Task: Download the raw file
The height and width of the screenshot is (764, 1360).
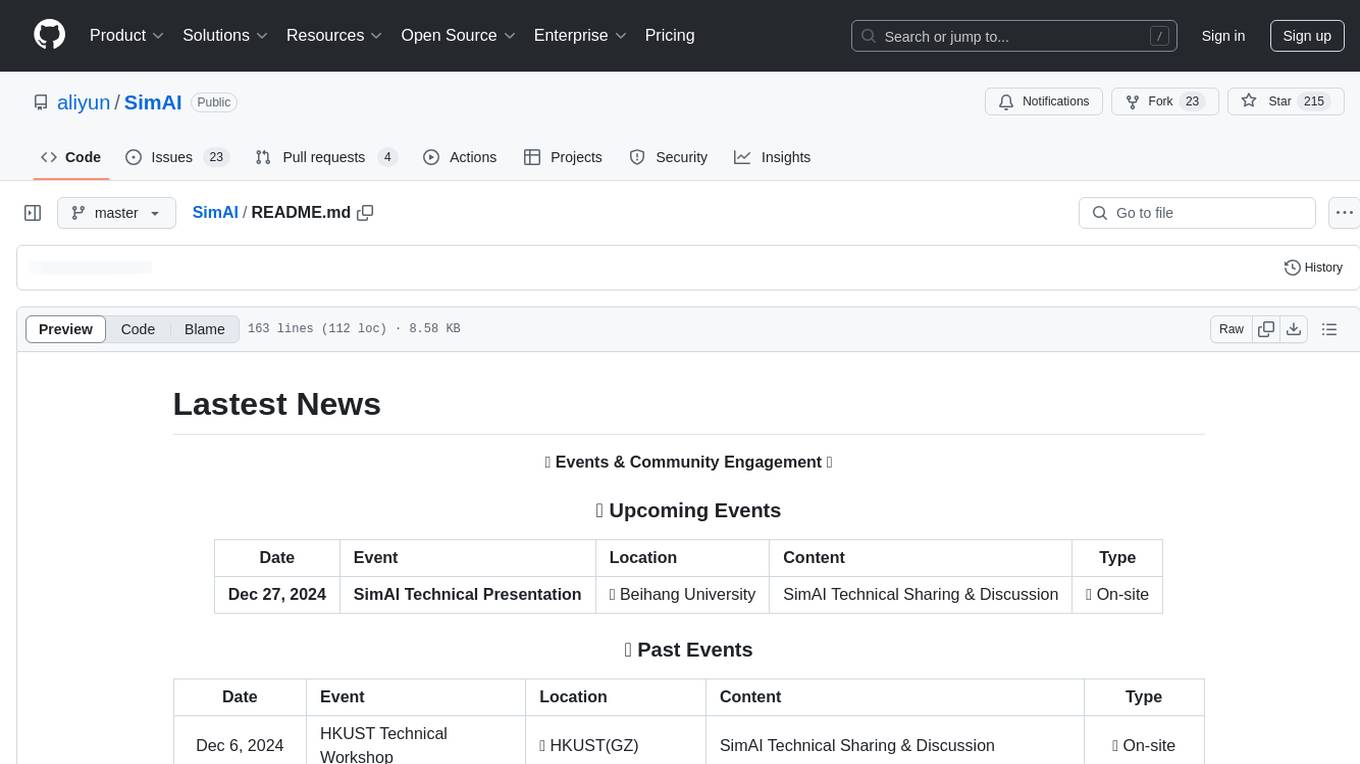Action: coord(1294,329)
